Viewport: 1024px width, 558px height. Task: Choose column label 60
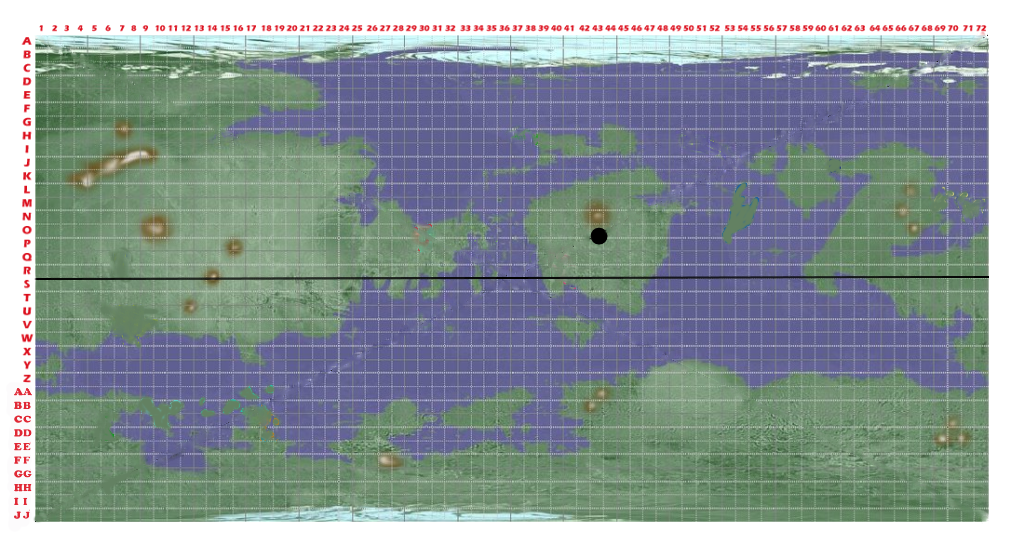[821, 27]
